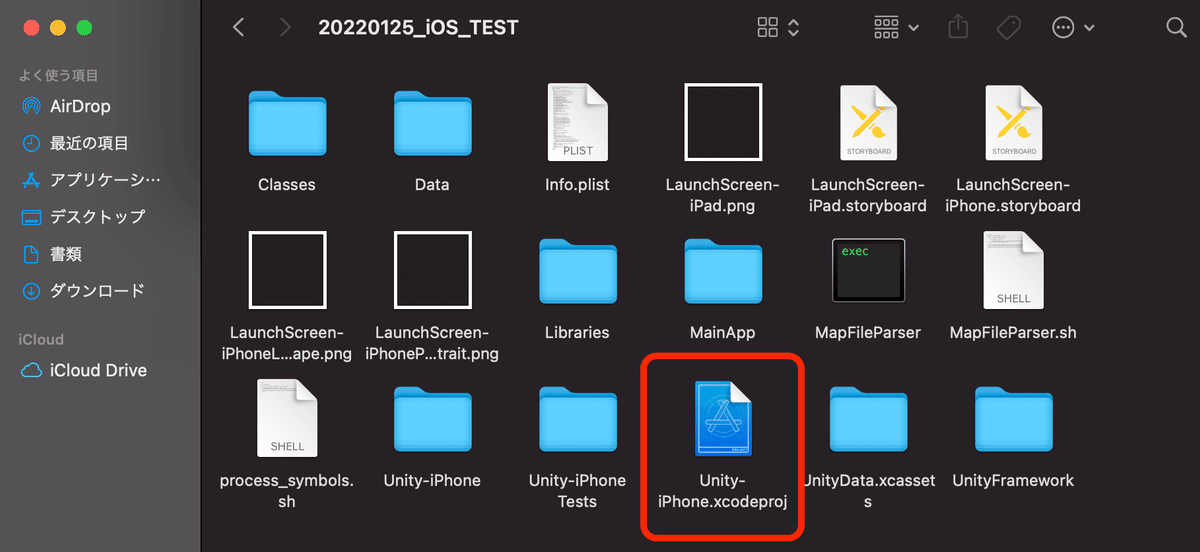Click the window title 20220125_iOS_TEST
1200x552 pixels.
(x=418, y=28)
